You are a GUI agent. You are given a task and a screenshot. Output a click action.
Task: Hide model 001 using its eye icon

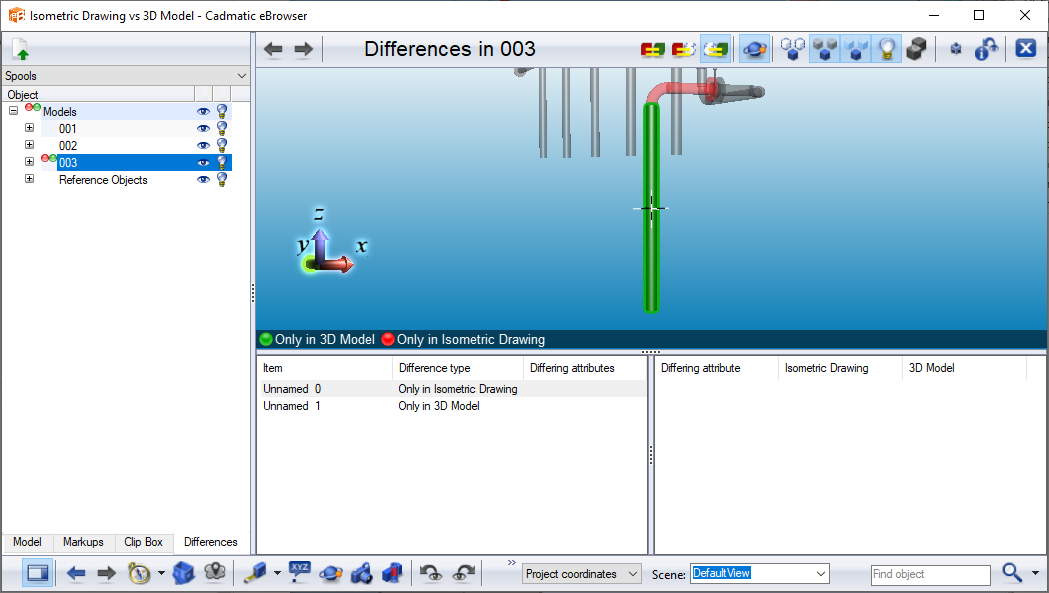tap(204, 129)
